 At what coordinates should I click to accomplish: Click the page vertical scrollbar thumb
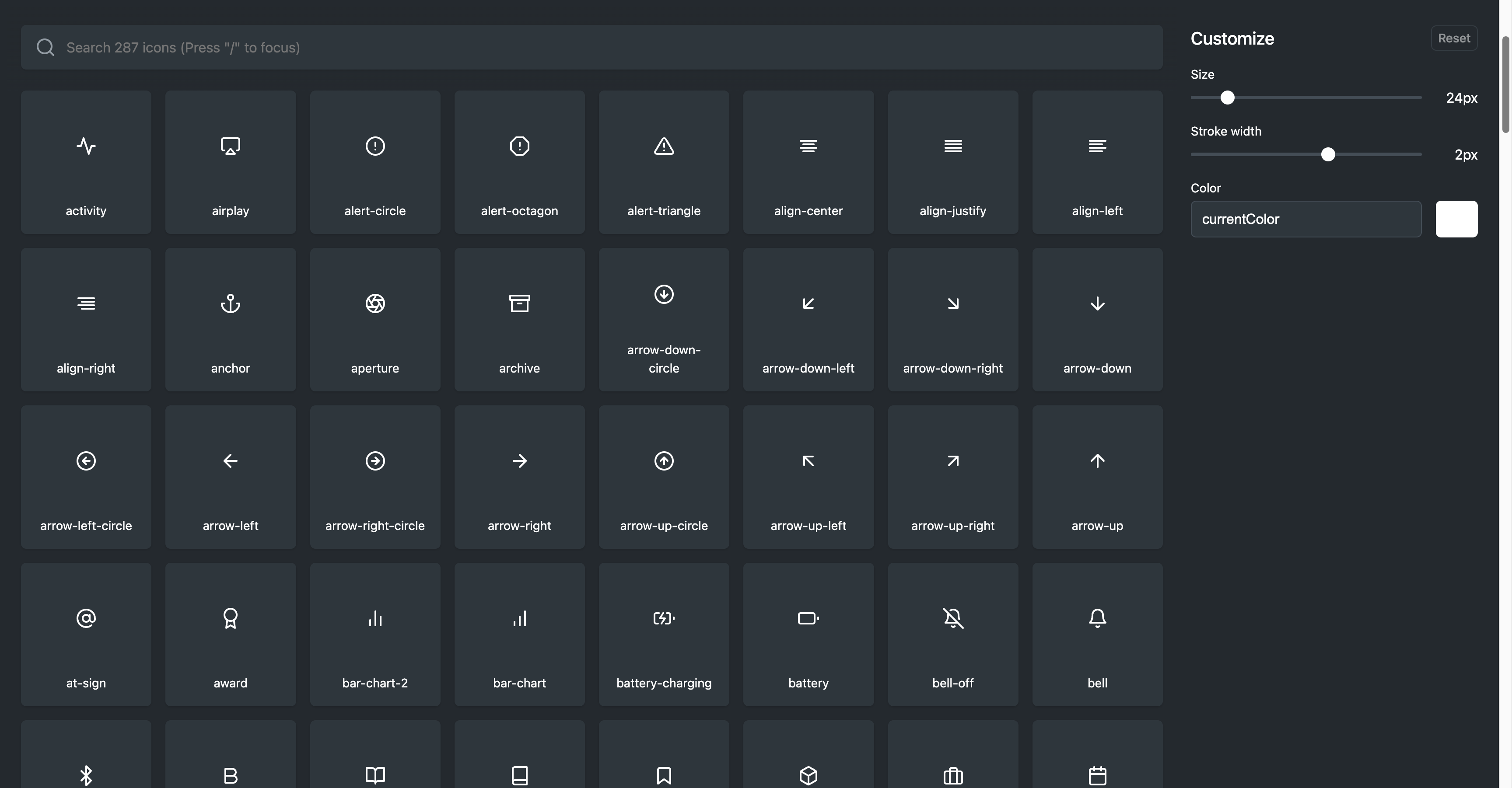click(x=1505, y=84)
